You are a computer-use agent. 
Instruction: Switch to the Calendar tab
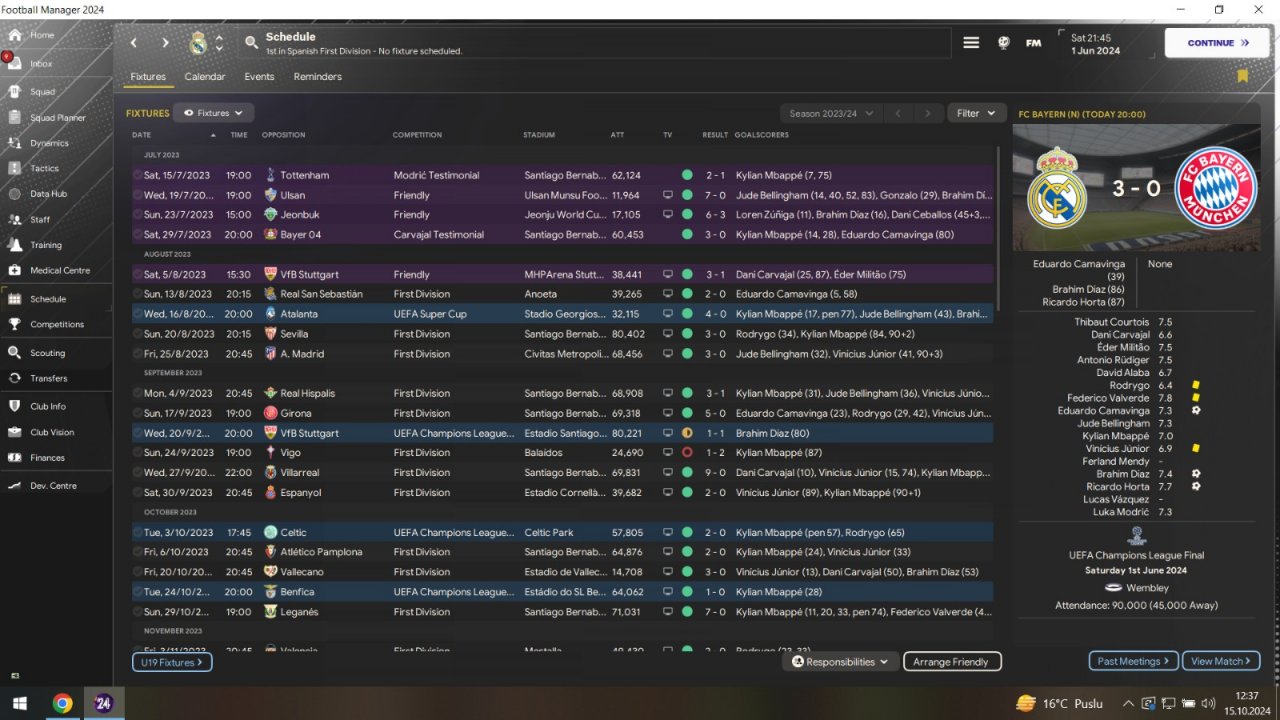205,77
